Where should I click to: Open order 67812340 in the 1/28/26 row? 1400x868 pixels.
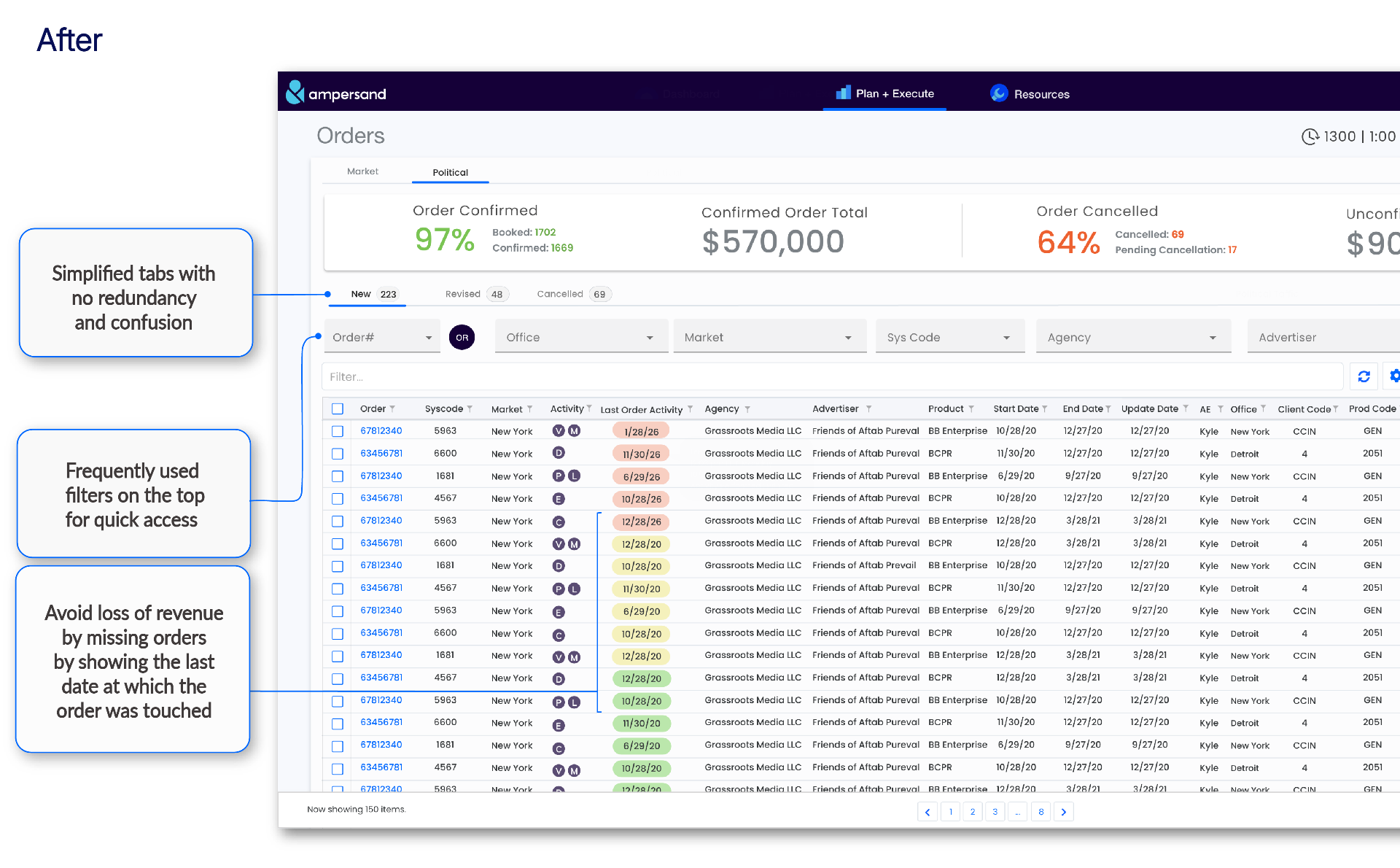381,431
